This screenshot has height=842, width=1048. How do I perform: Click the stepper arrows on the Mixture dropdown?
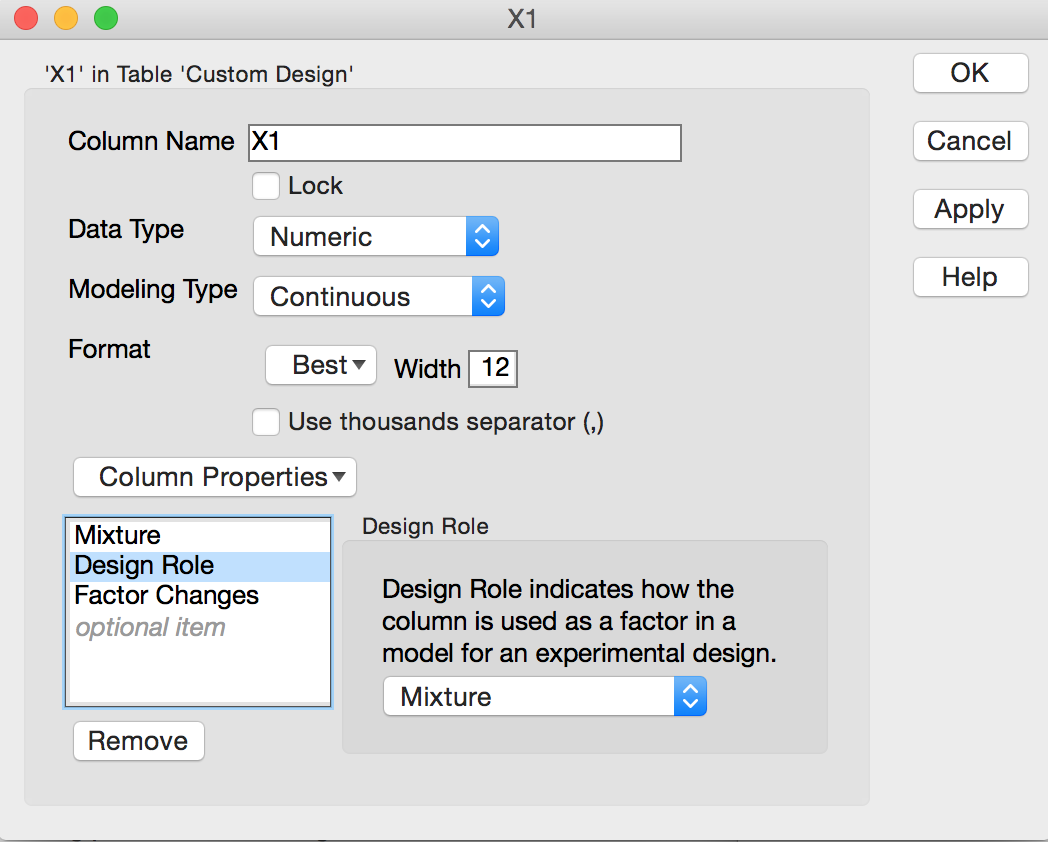point(690,696)
